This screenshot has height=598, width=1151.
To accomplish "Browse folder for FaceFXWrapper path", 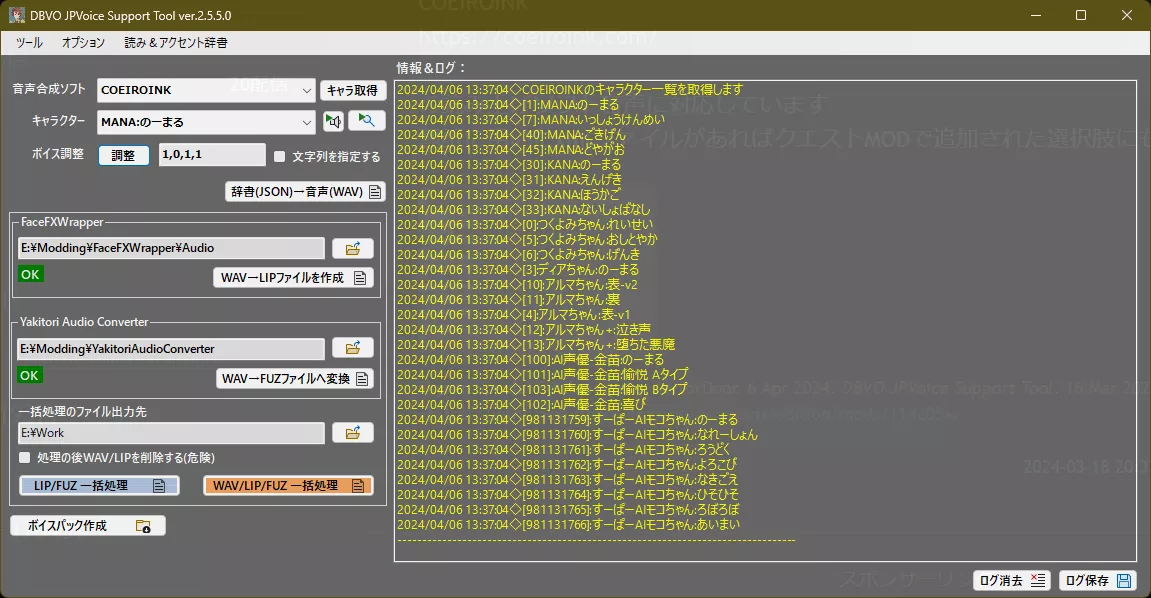I will [353, 249].
